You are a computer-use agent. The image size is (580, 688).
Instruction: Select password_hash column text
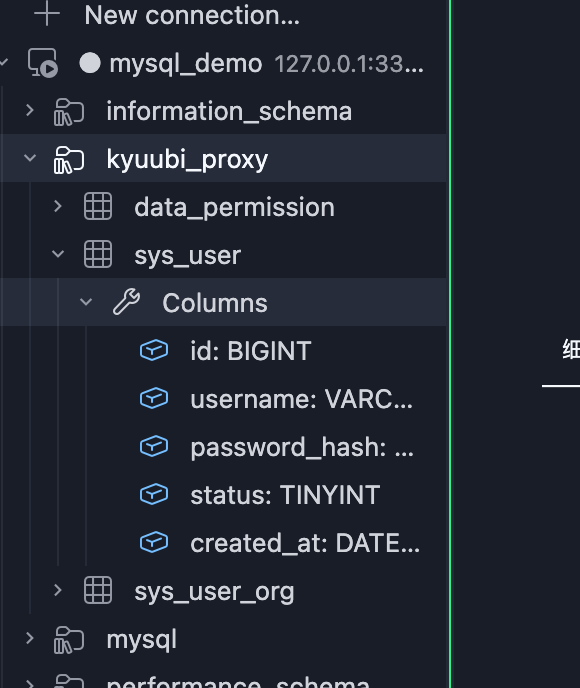click(302, 448)
